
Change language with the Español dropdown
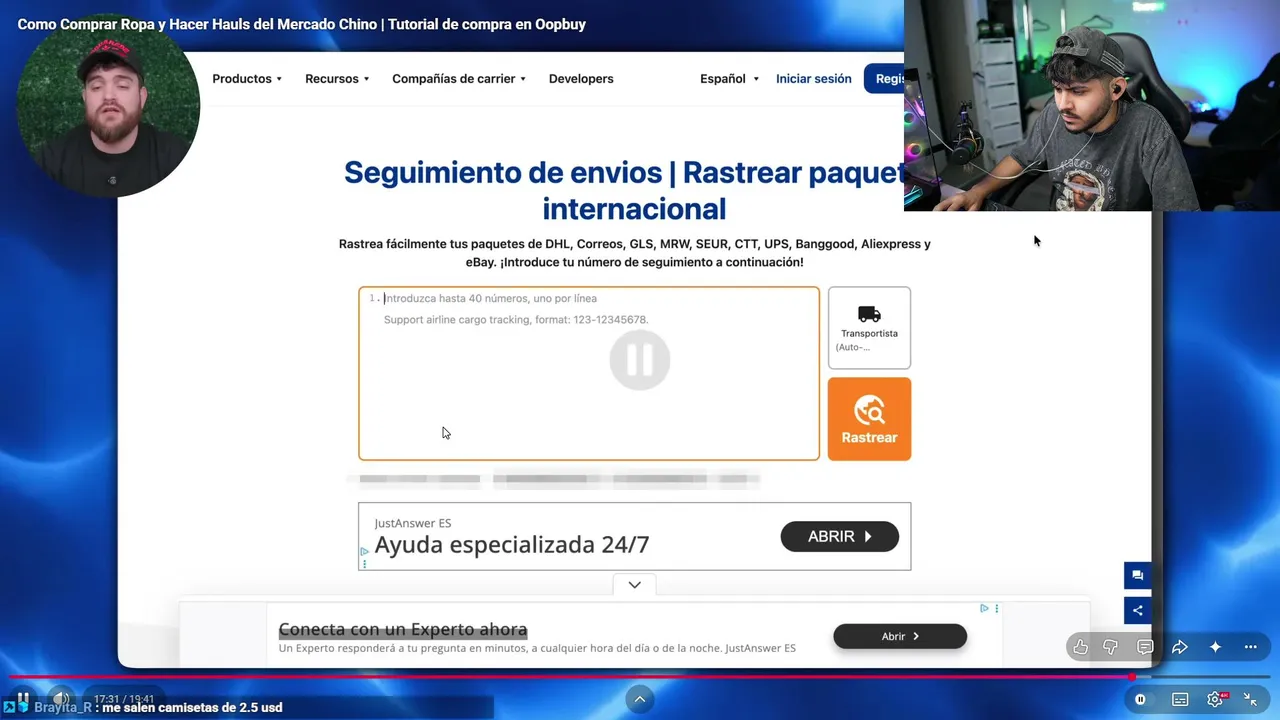tap(729, 79)
